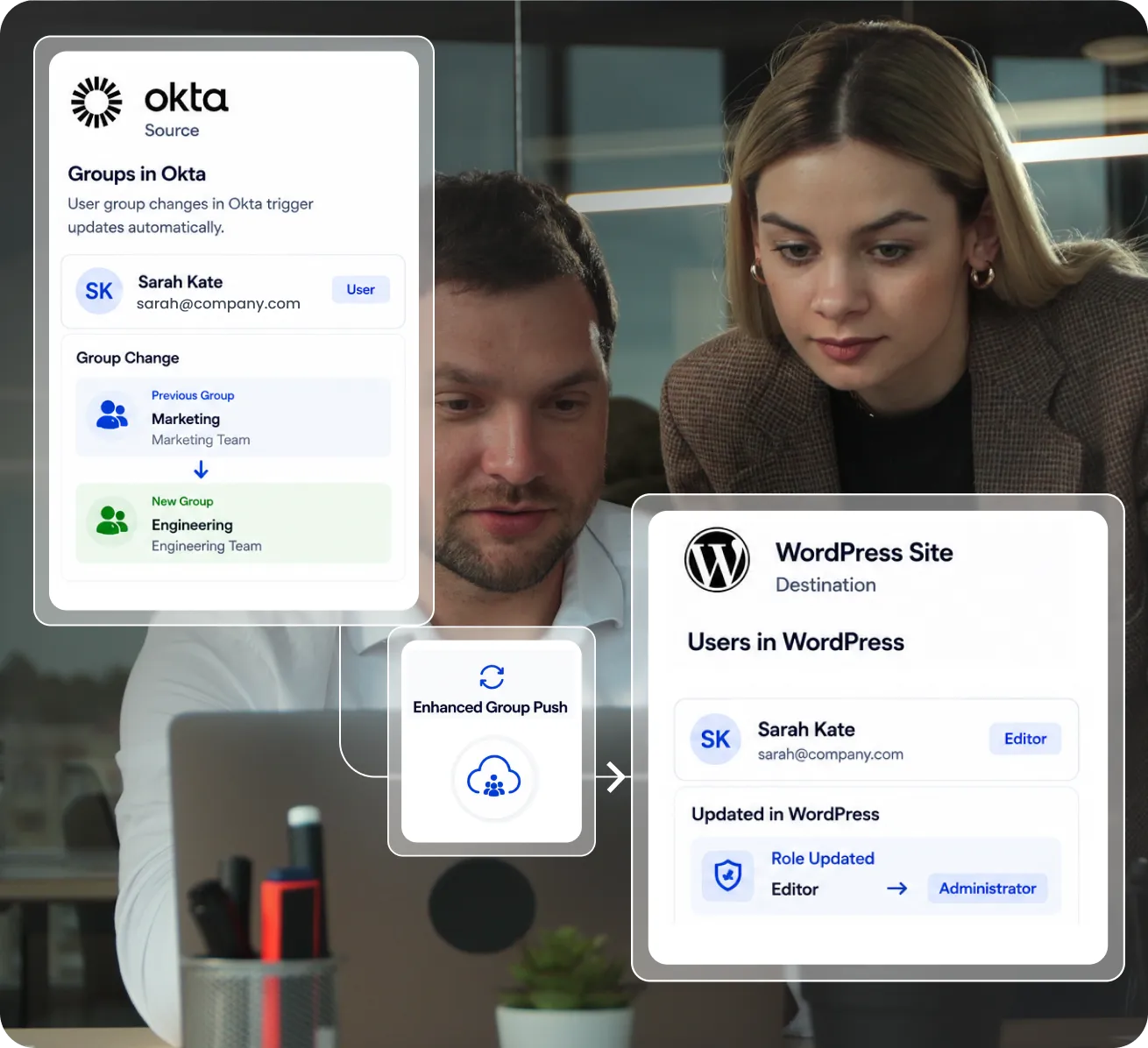1148x1048 pixels.
Task: Click the Marketing Team text
Action: click(201, 440)
